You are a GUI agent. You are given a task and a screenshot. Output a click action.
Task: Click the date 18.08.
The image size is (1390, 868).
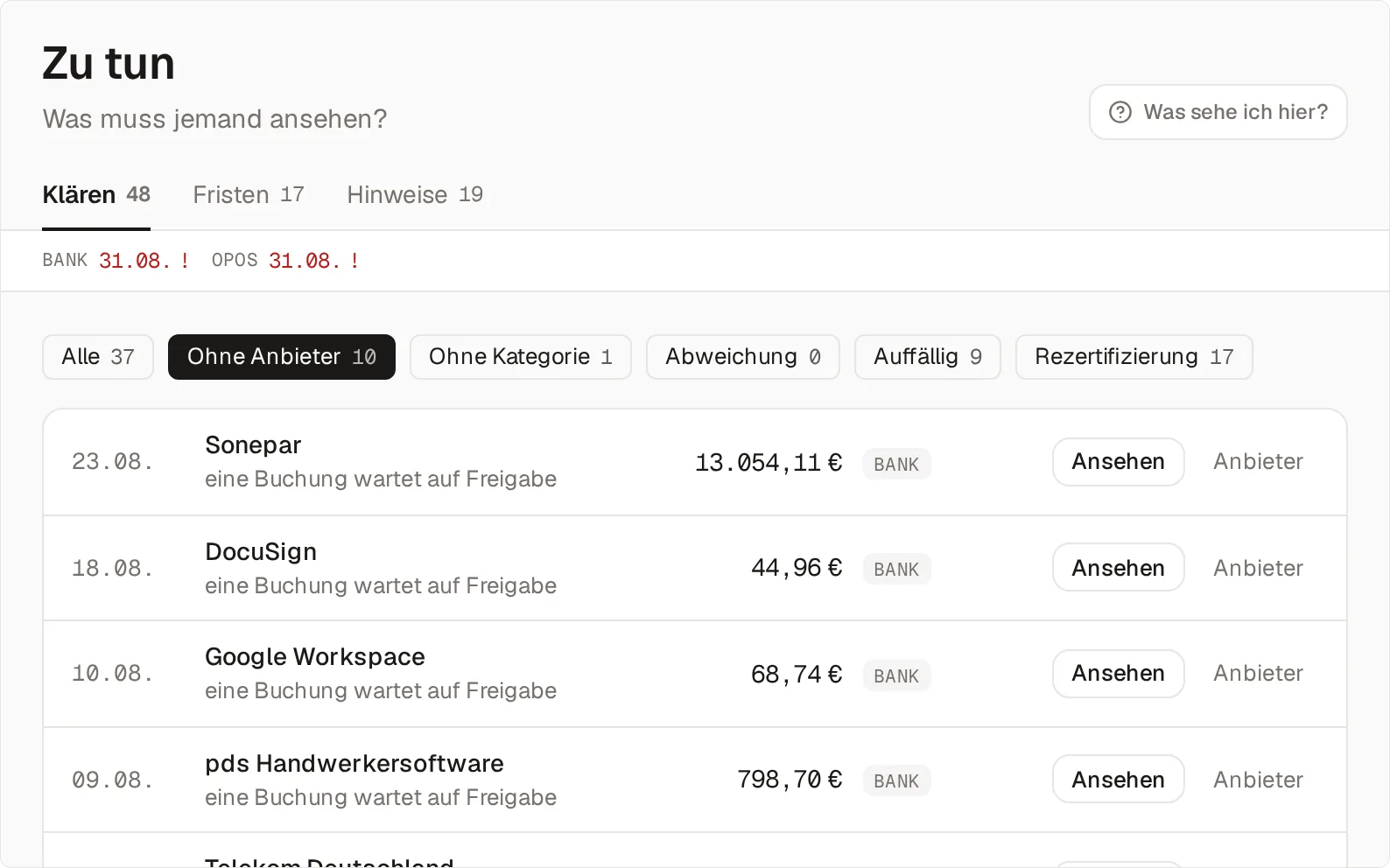click(113, 569)
